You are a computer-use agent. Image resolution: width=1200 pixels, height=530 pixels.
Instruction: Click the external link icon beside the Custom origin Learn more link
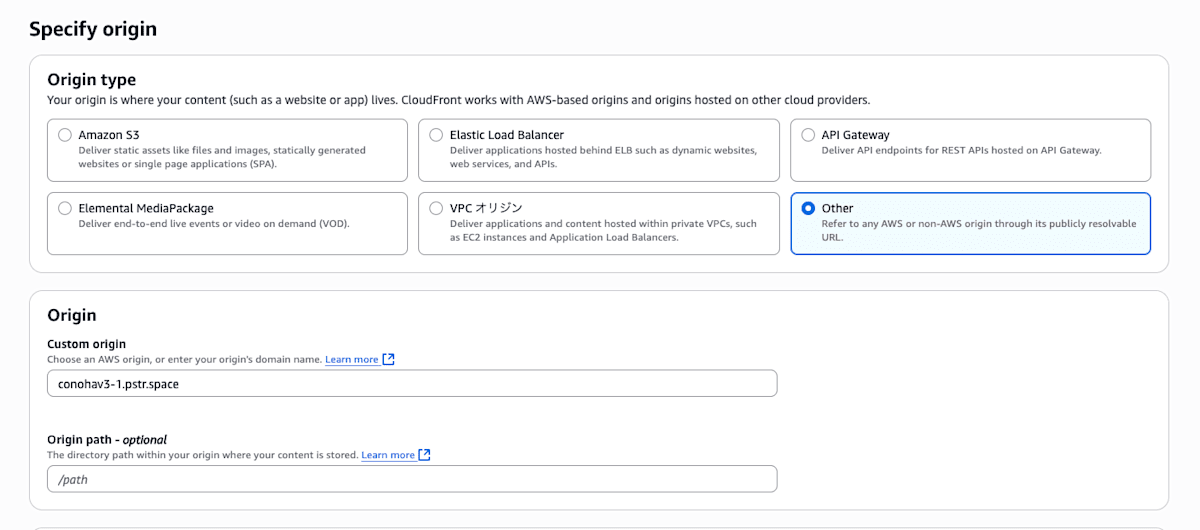point(389,359)
